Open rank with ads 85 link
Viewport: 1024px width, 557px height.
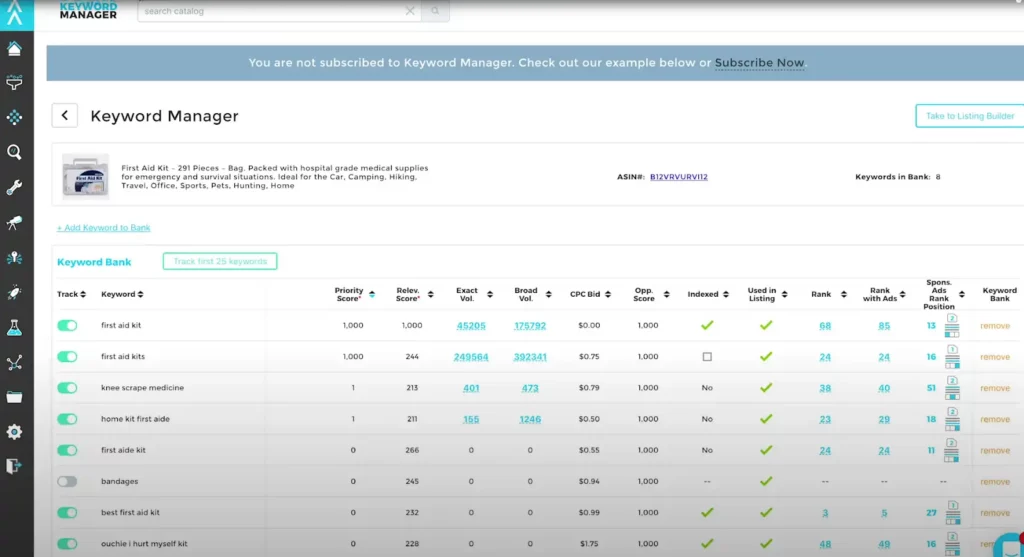[x=884, y=325]
